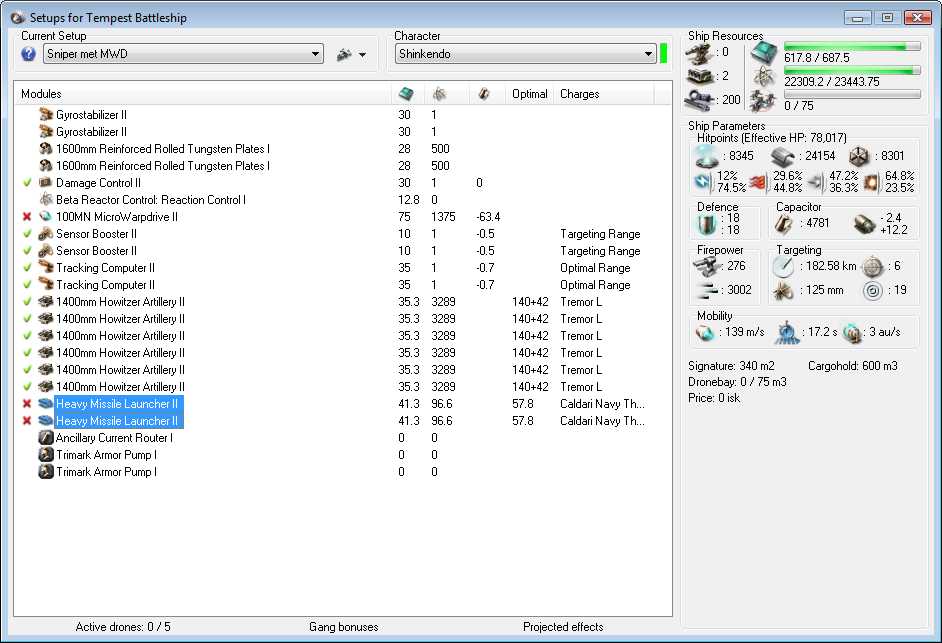Select the first Heavy Missile Launcher II row

coord(117,404)
